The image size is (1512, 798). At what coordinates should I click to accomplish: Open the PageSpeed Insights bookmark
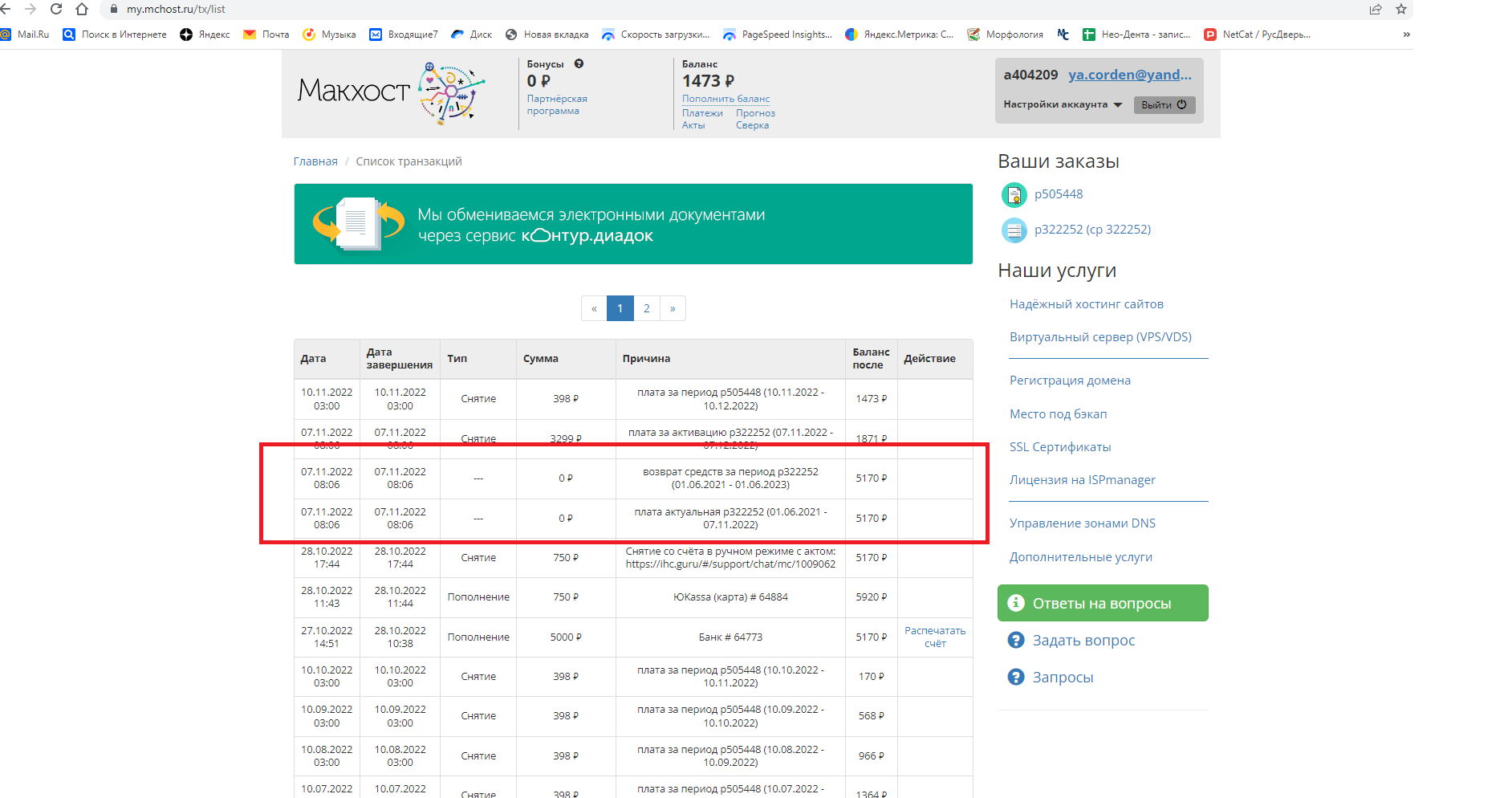pyautogui.click(x=778, y=35)
